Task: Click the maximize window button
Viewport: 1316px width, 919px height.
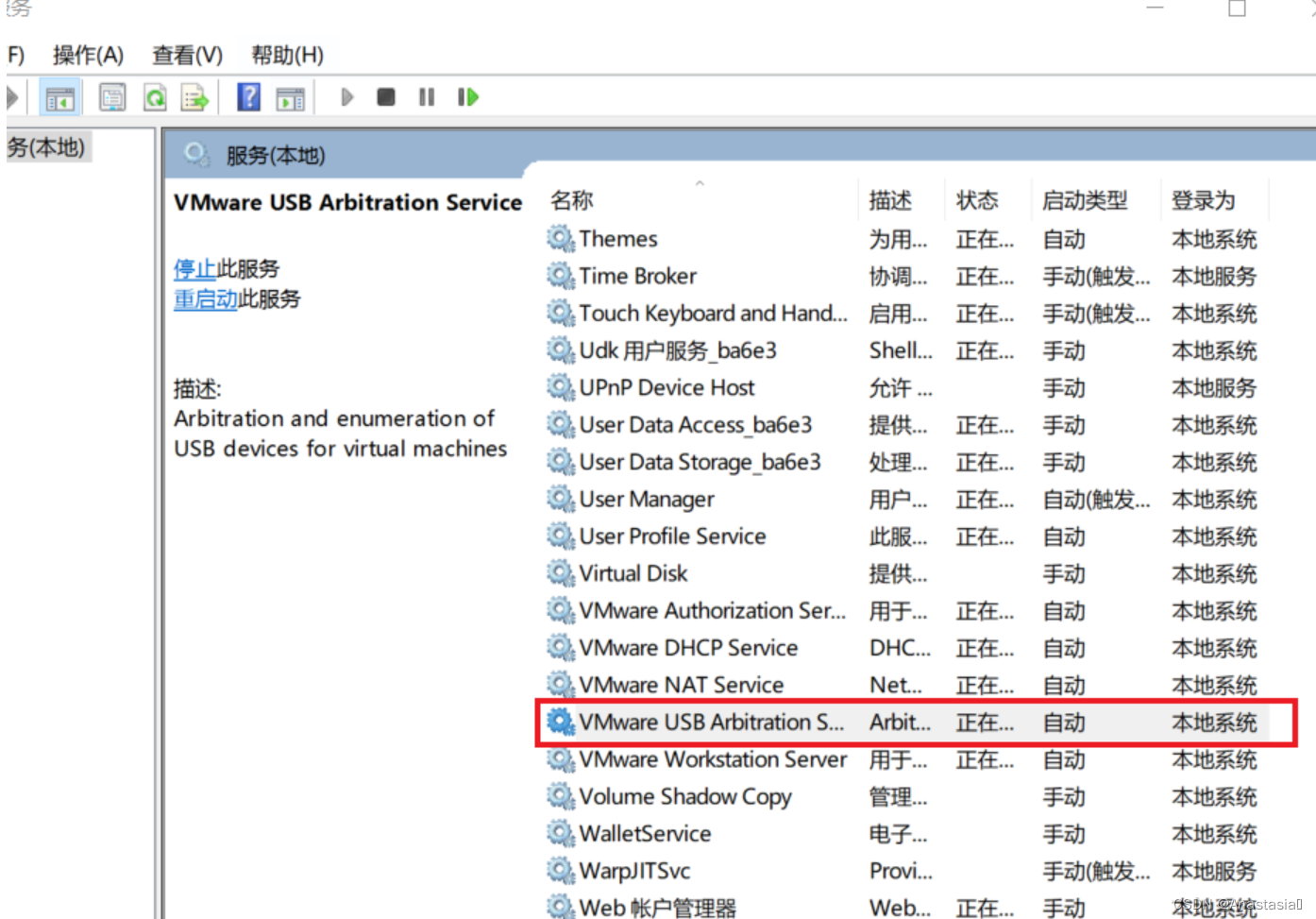Action: (x=1237, y=8)
